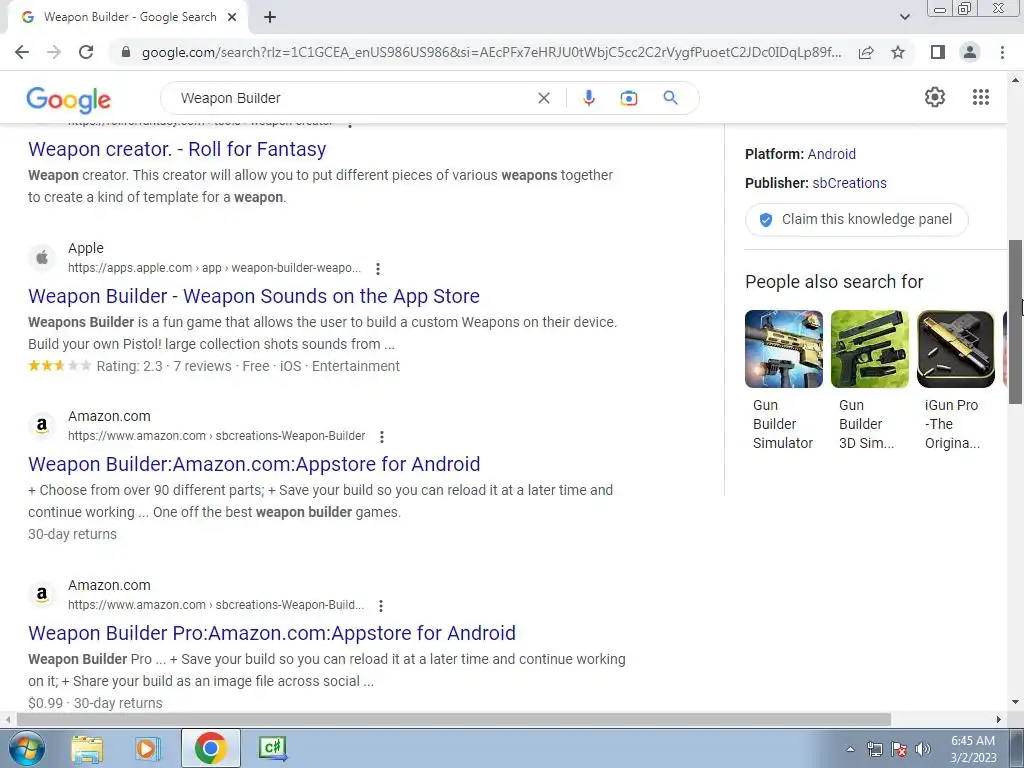This screenshot has height=768, width=1024.
Task: Go back to the previous page
Action: coord(22,52)
